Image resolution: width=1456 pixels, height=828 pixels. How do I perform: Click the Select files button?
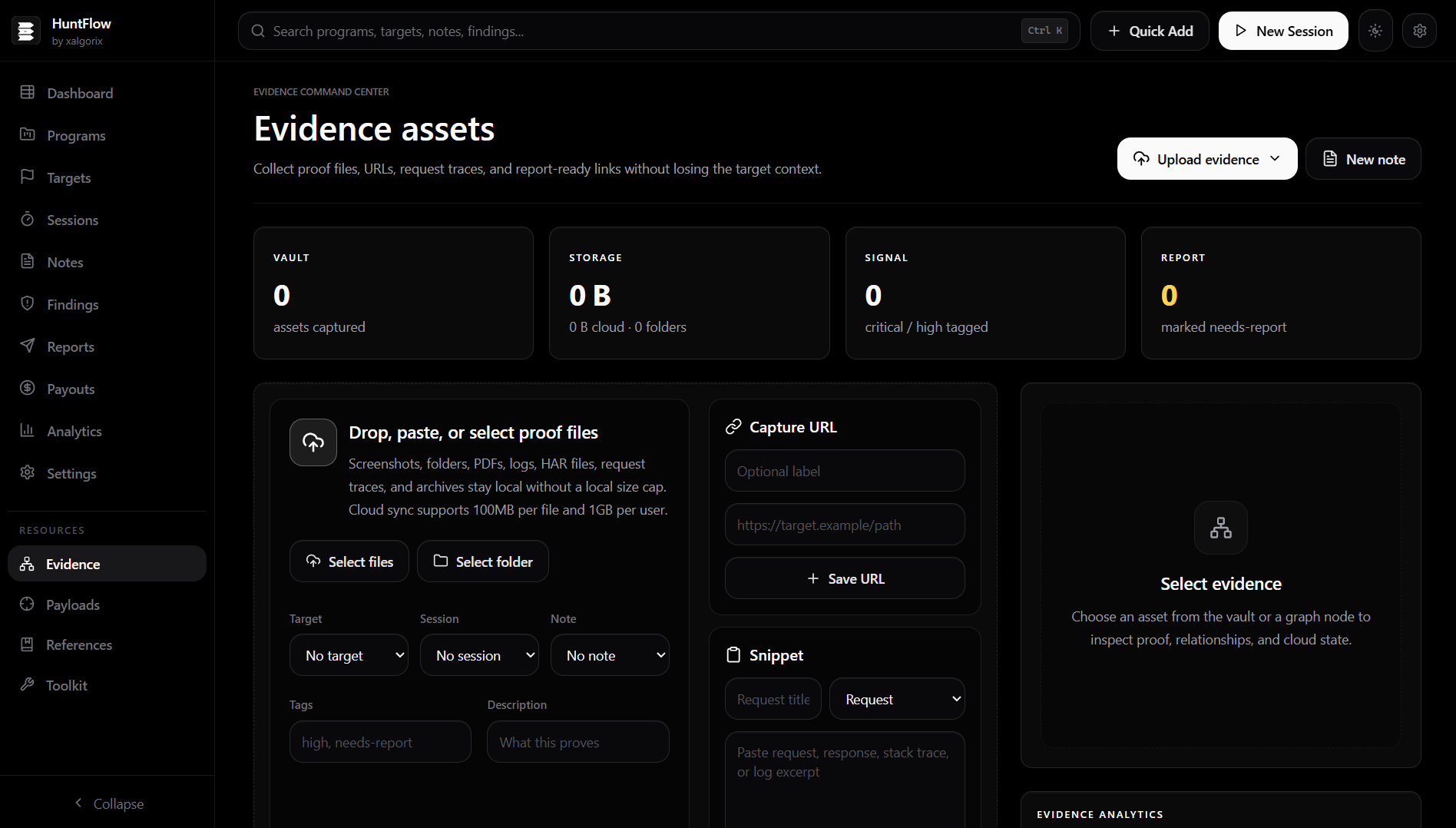(349, 561)
